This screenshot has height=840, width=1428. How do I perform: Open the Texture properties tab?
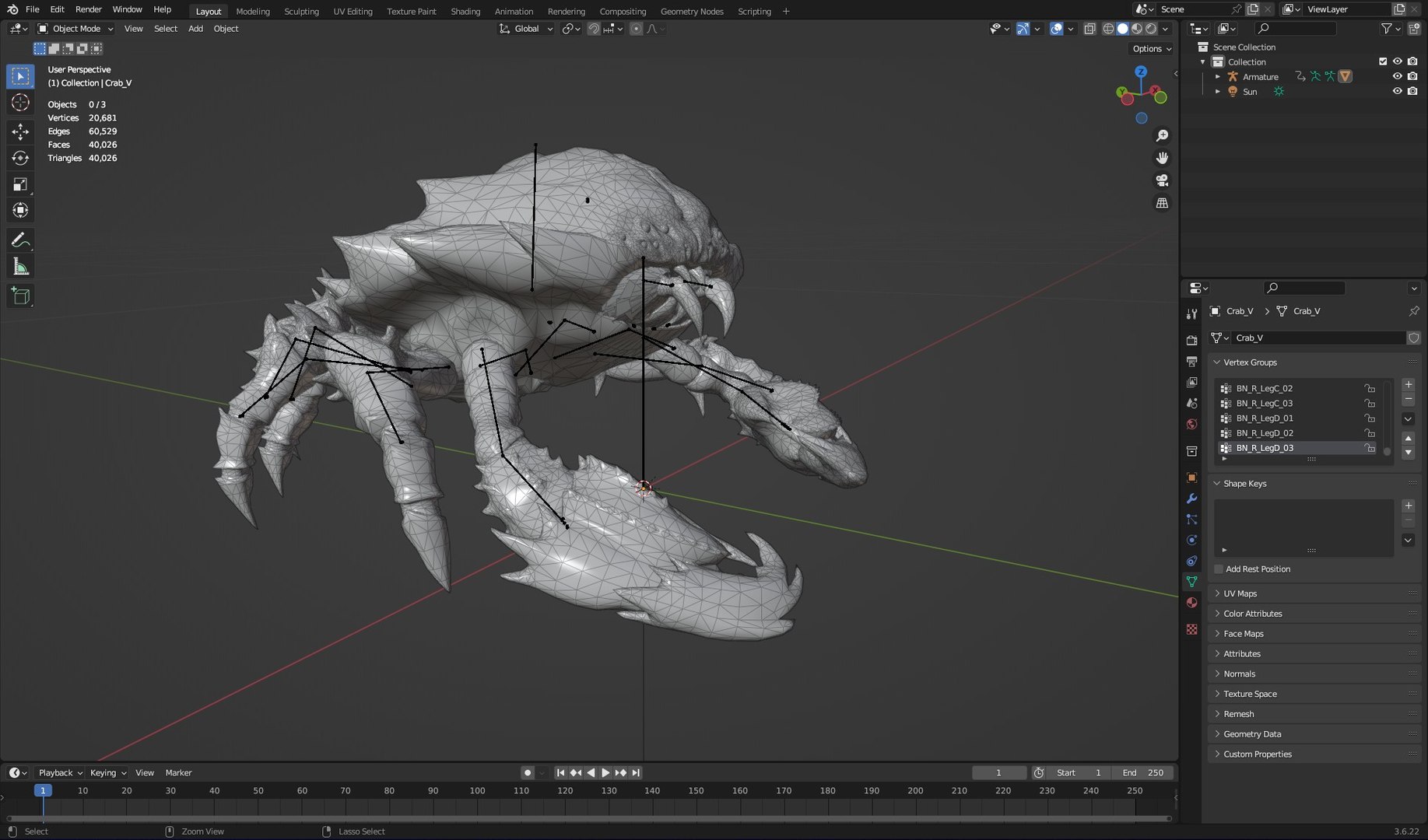tap(1191, 629)
